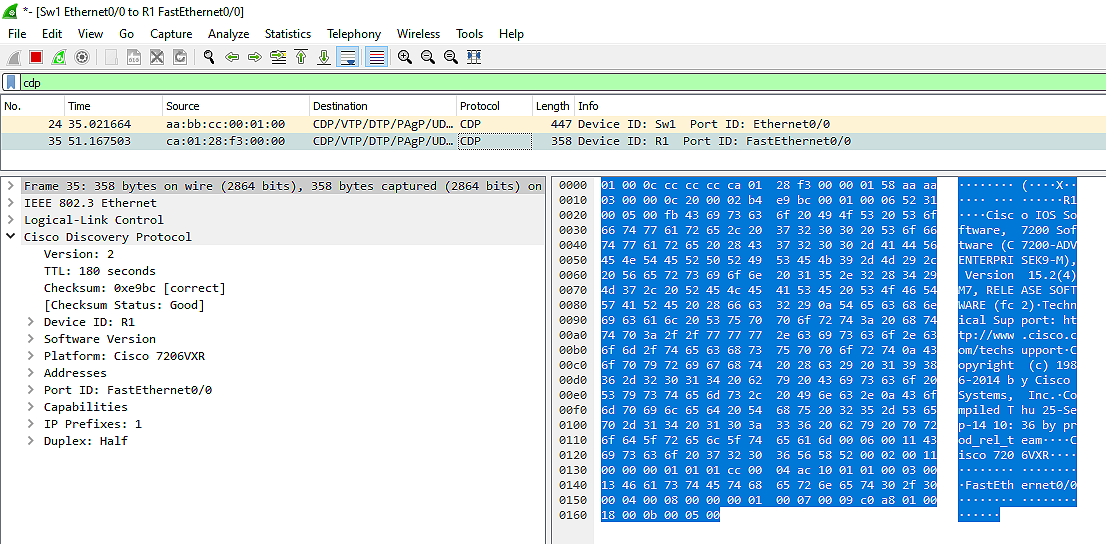Open the Statistics menu
This screenshot has width=1106, height=544.
[287, 34]
